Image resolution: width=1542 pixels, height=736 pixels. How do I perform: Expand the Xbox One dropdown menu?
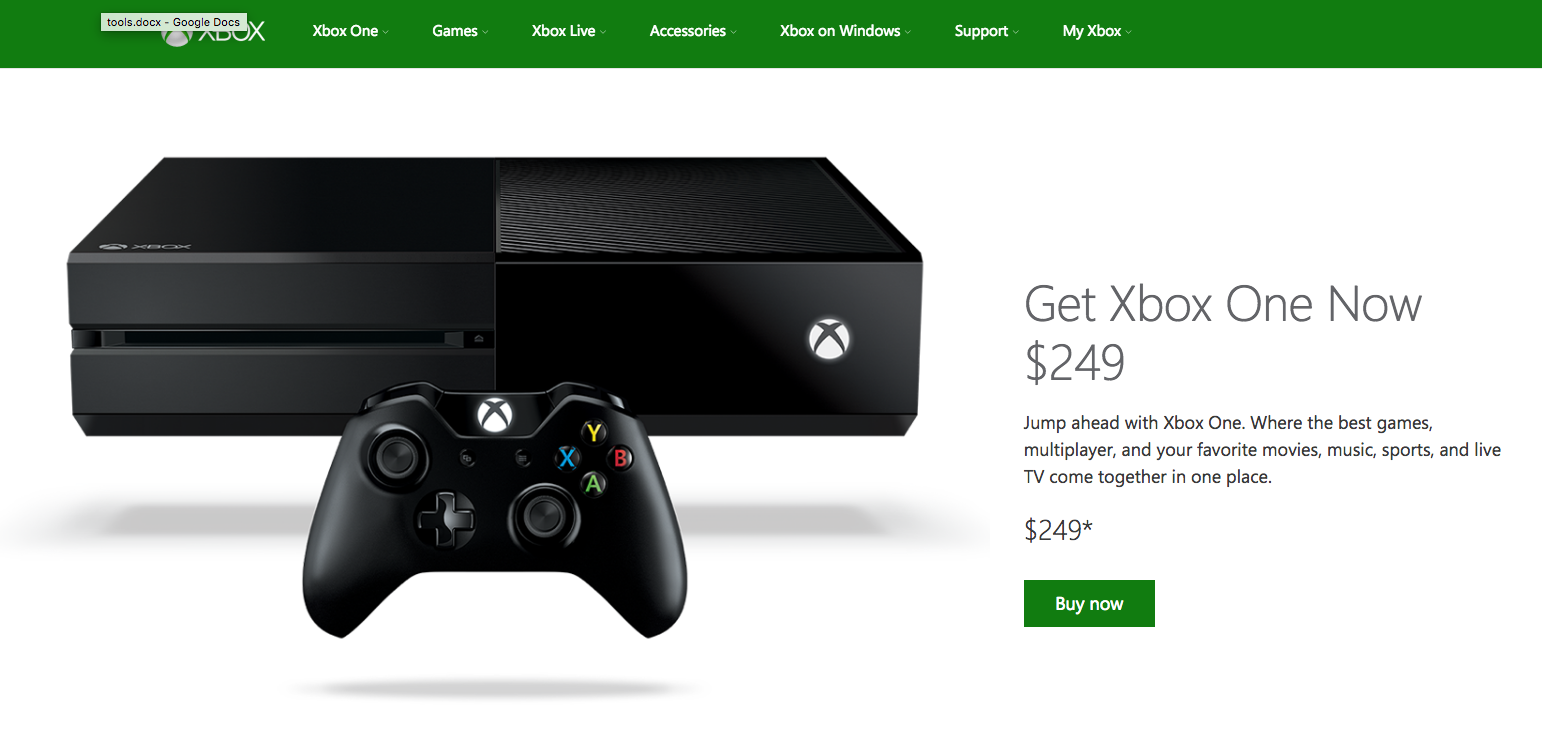[x=350, y=31]
